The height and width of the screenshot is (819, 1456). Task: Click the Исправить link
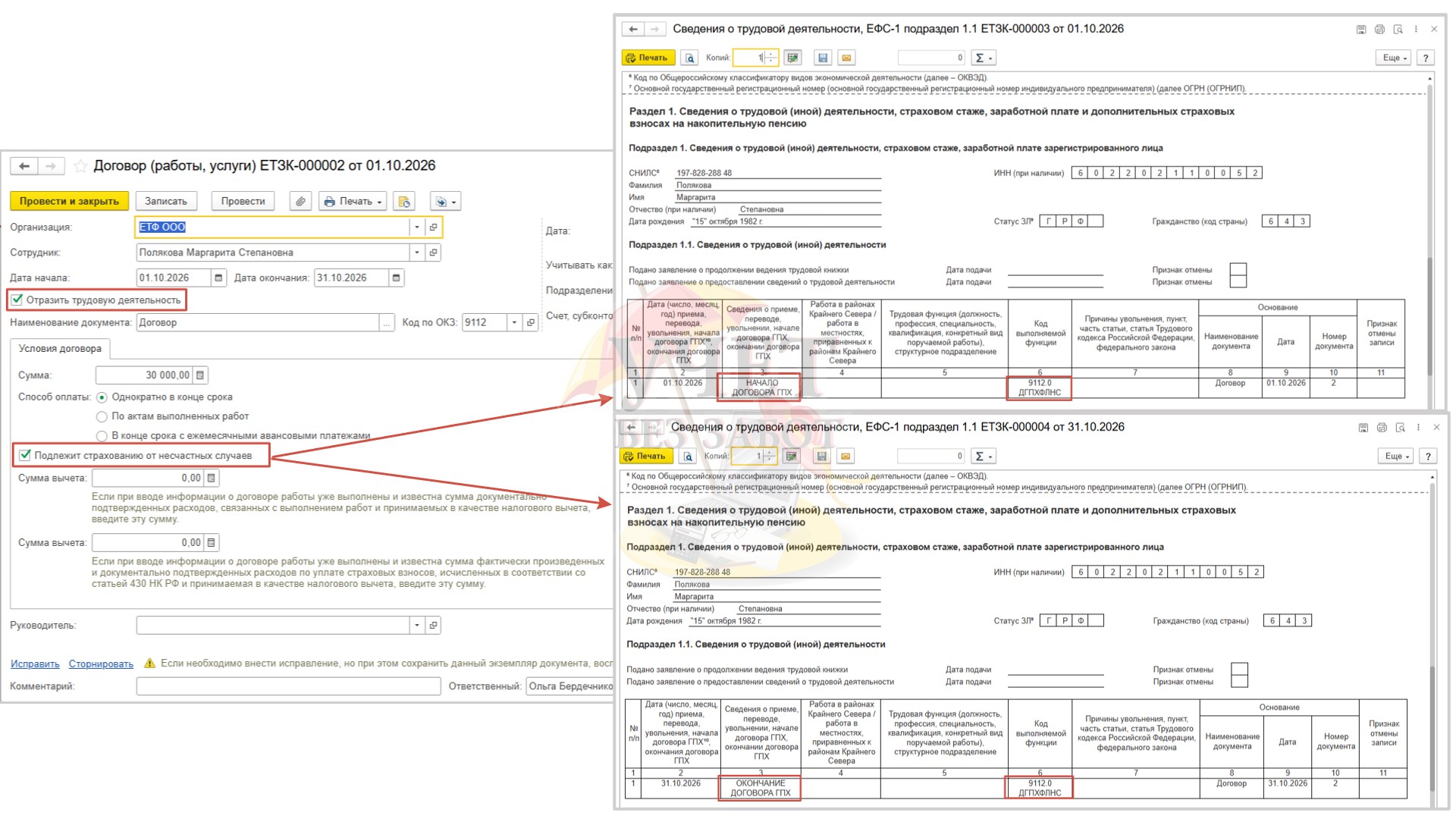(x=35, y=664)
